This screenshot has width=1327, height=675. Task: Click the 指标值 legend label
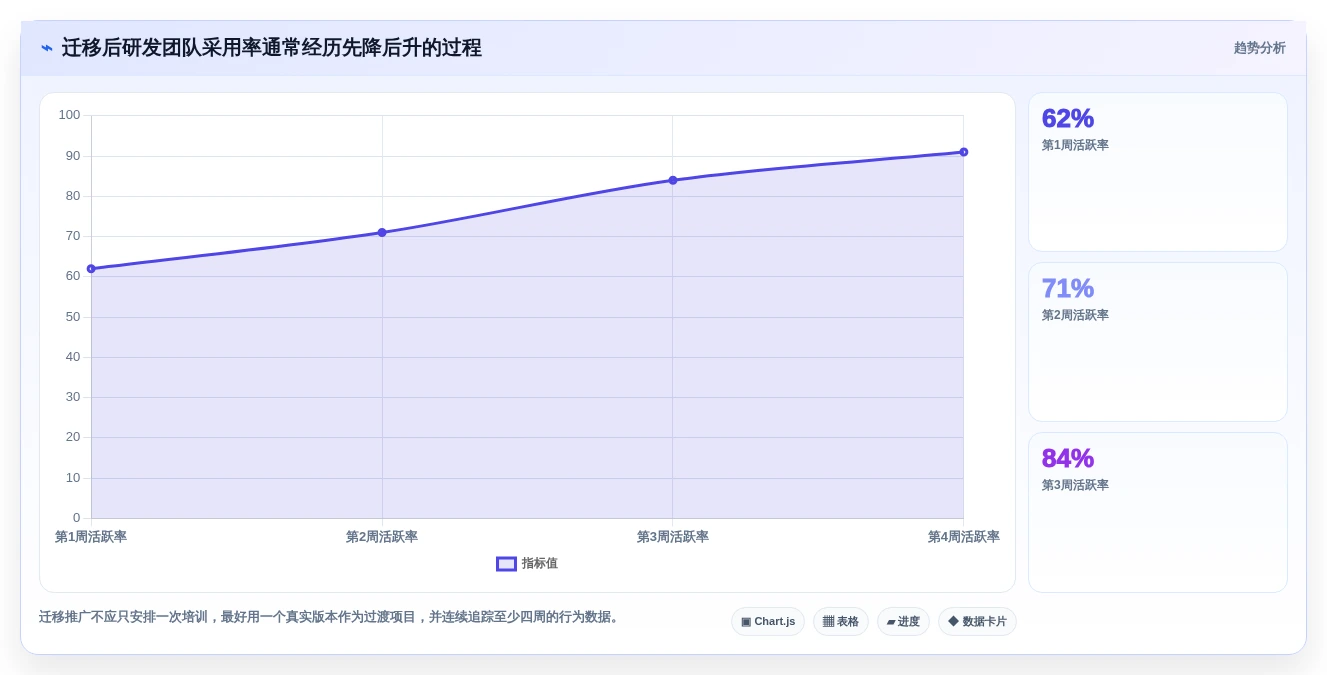click(540, 564)
